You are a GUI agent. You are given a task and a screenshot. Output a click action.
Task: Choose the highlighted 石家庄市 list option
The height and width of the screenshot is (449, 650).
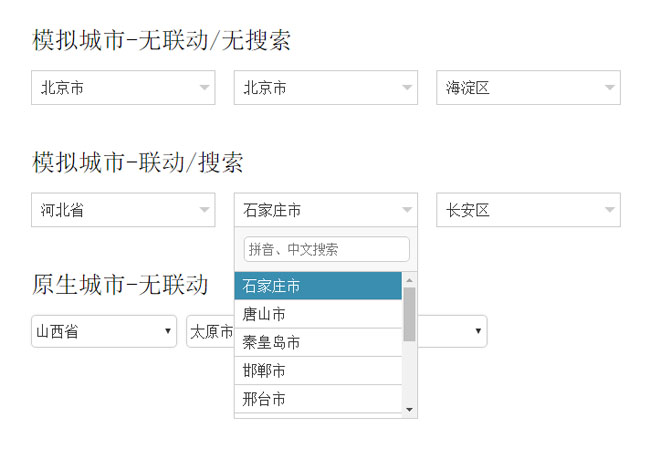(x=318, y=286)
